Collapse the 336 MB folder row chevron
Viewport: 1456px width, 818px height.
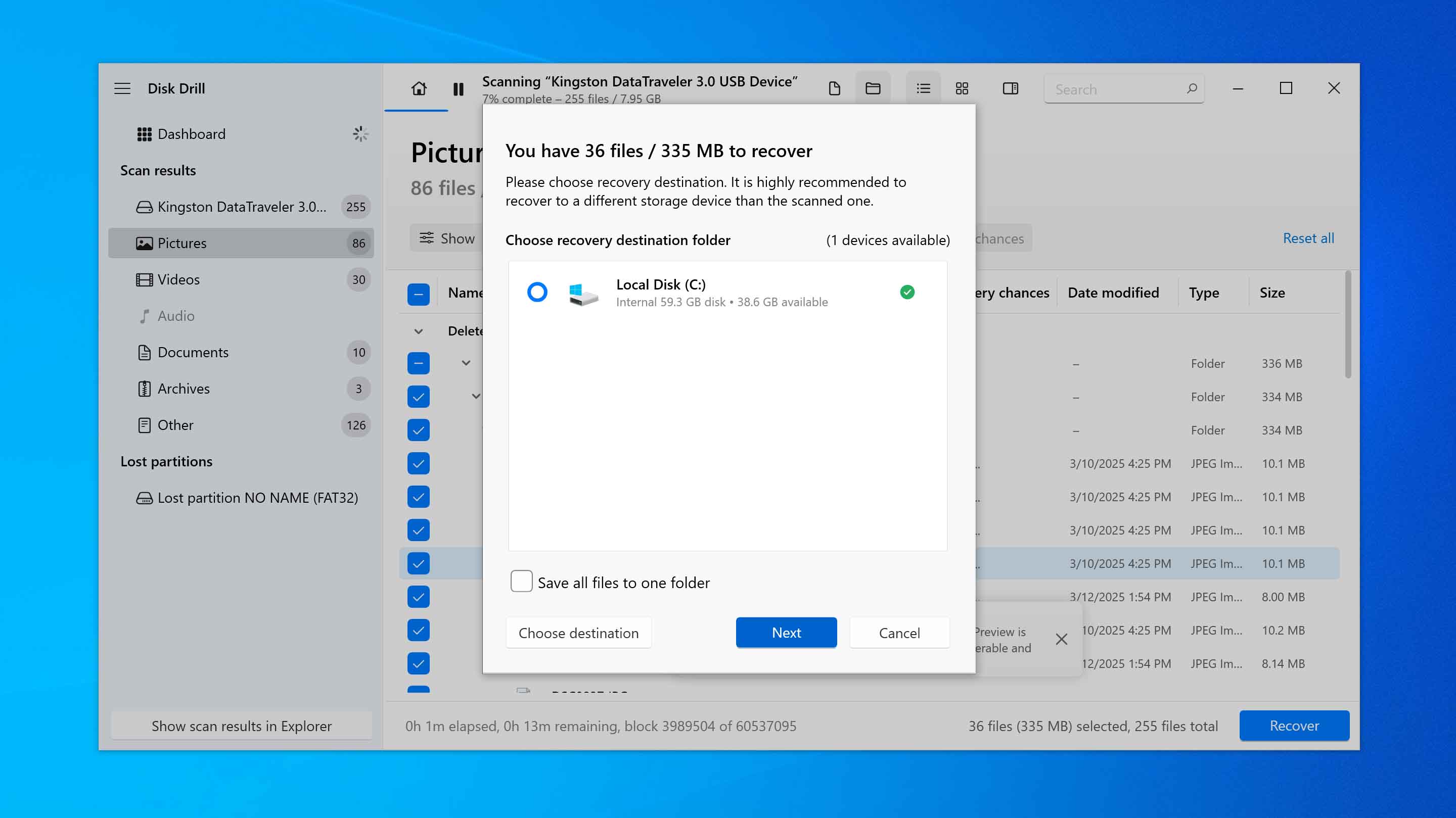[x=466, y=363]
